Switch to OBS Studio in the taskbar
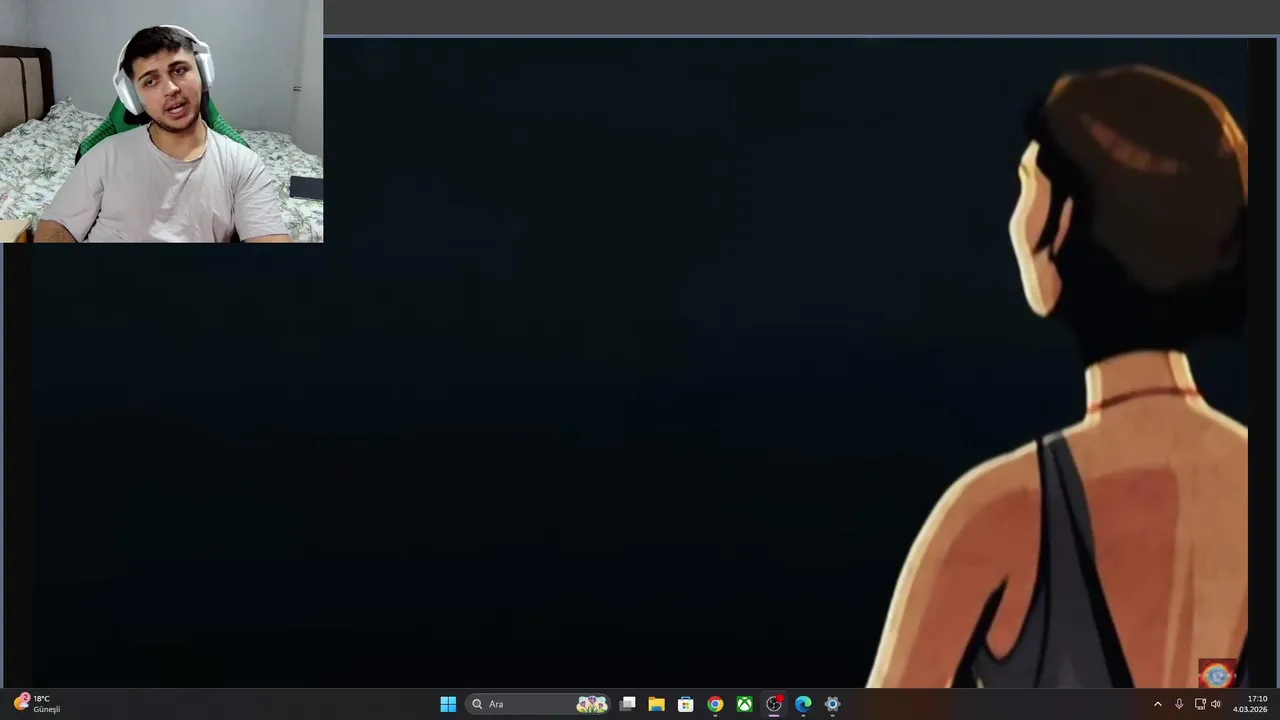This screenshot has width=1280, height=720. [x=774, y=704]
